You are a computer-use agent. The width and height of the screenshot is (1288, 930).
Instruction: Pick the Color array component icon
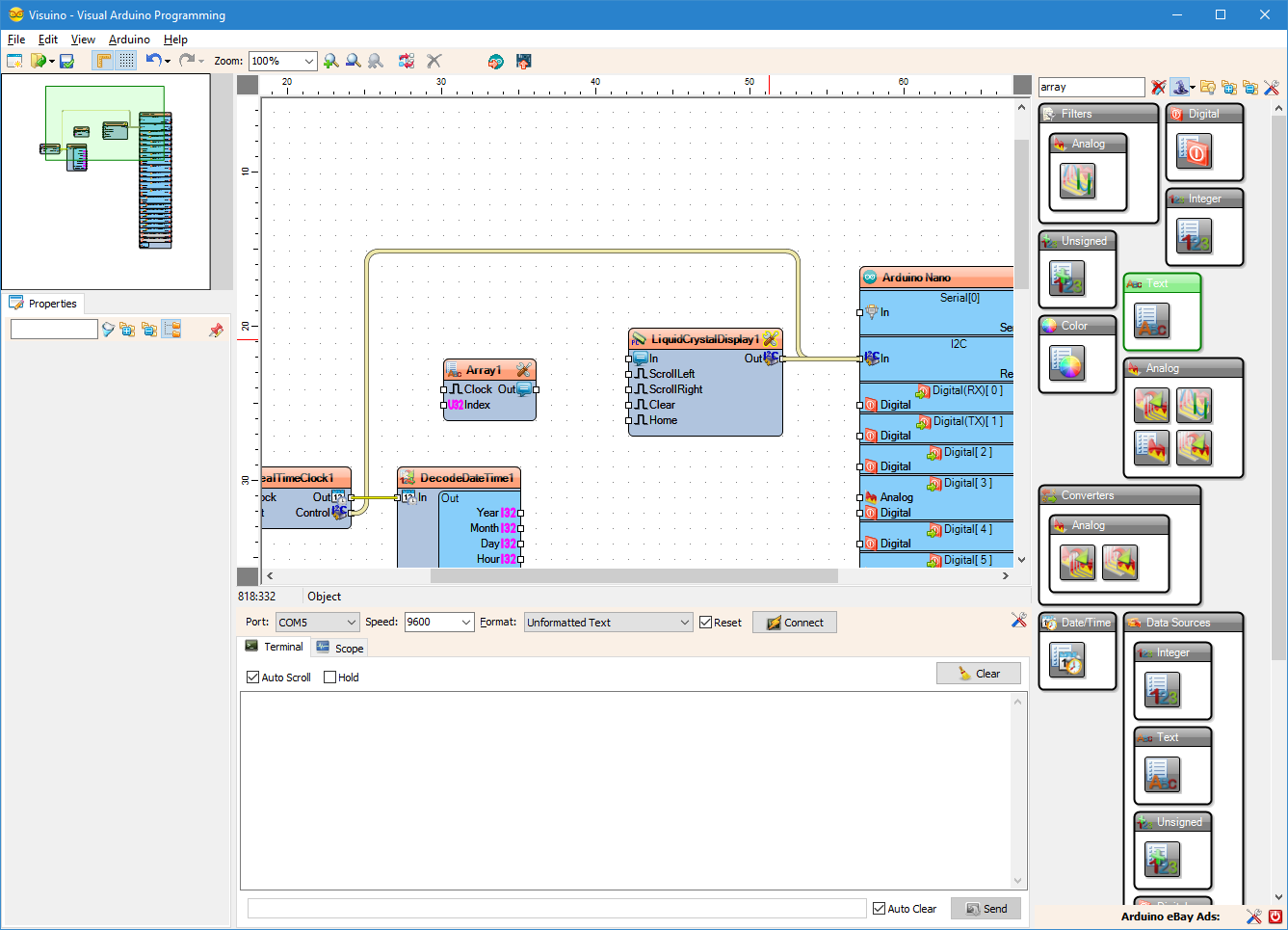(x=1066, y=363)
